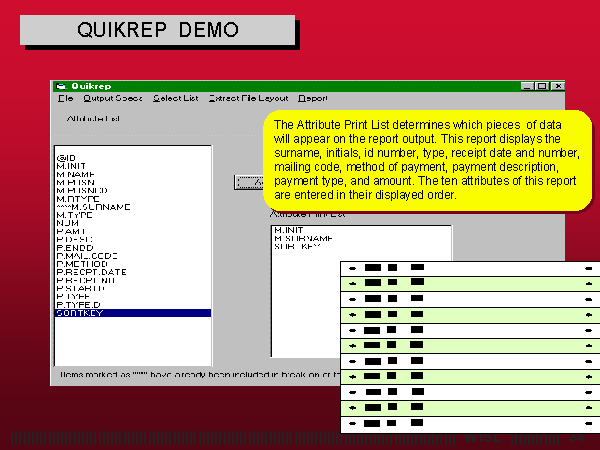Select P.METHOD in the Attribute List
The height and width of the screenshot is (450, 600).
[x=79, y=263]
